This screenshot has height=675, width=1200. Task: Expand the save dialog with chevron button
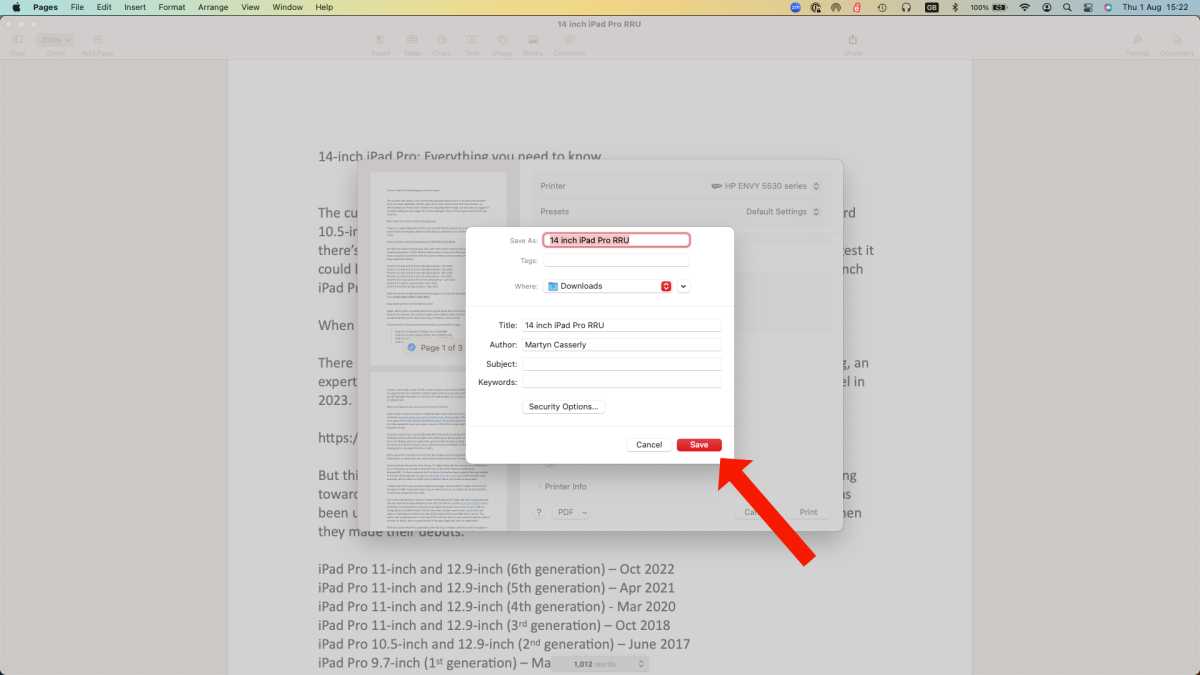684,286
